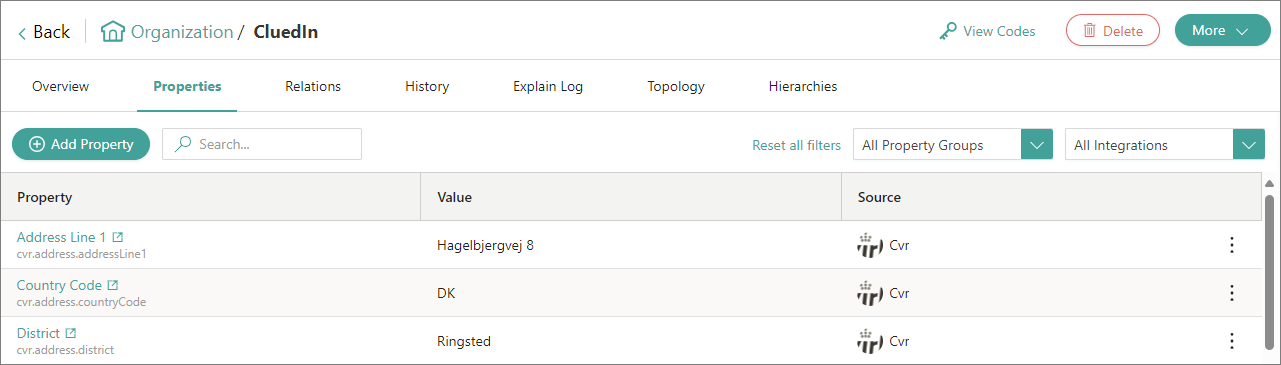This screenshot has width=1281, height=365.
Task: Open three-dot menu for District row
Action: (x=1232, y=341)
